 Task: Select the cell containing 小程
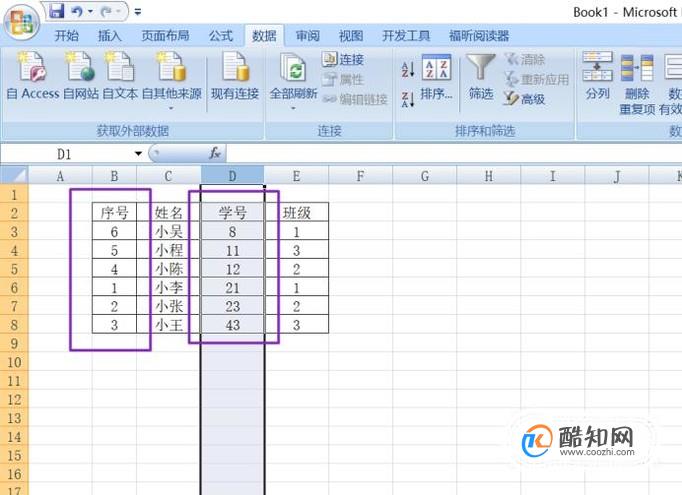(x=169, y=250)
